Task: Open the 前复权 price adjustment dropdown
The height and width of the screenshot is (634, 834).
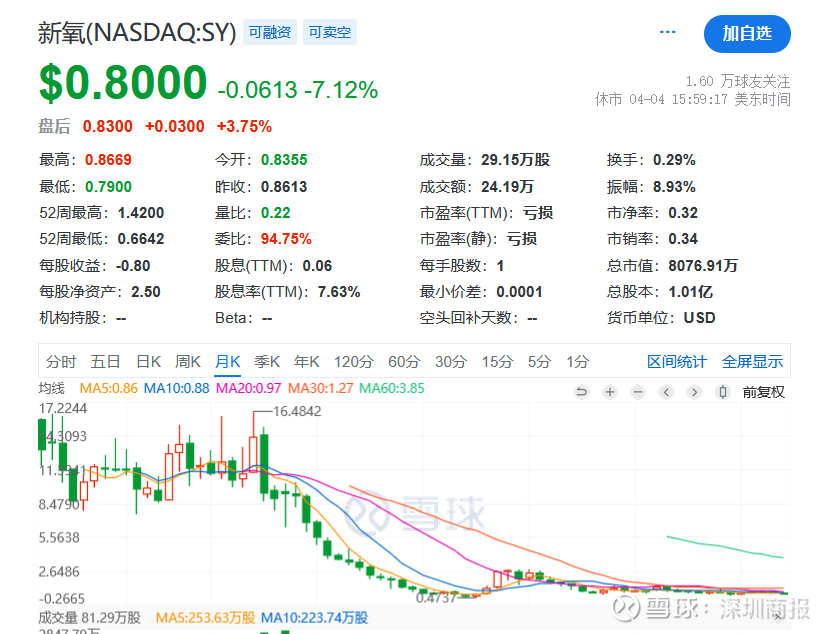Action: pos(763,393)
